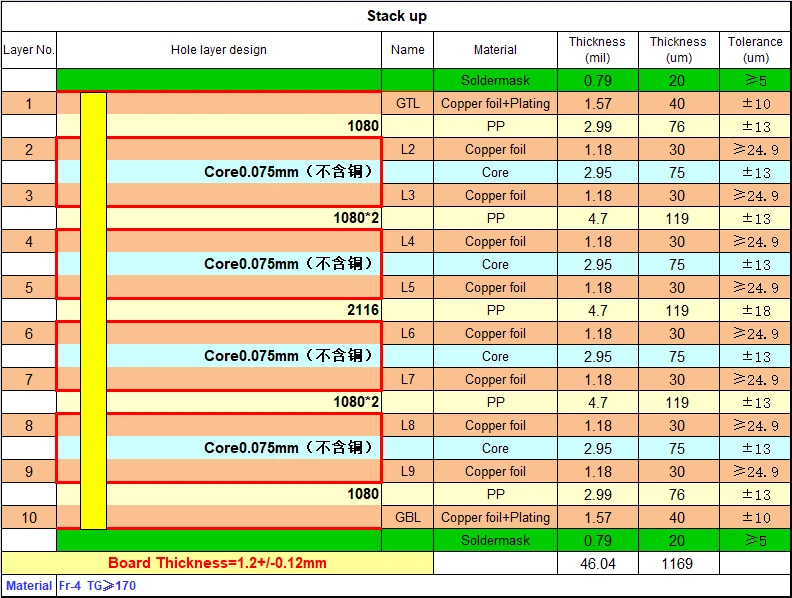Click 76 um thickness below layer 1
This screenshot has width=792, height=598.
point(678,127)
